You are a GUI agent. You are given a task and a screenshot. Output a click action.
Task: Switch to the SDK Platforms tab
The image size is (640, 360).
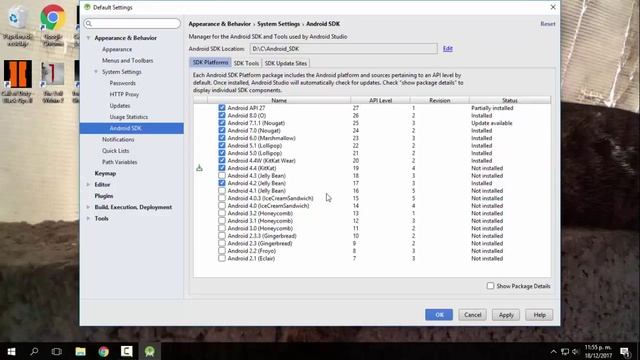click(x=210, y=62)
